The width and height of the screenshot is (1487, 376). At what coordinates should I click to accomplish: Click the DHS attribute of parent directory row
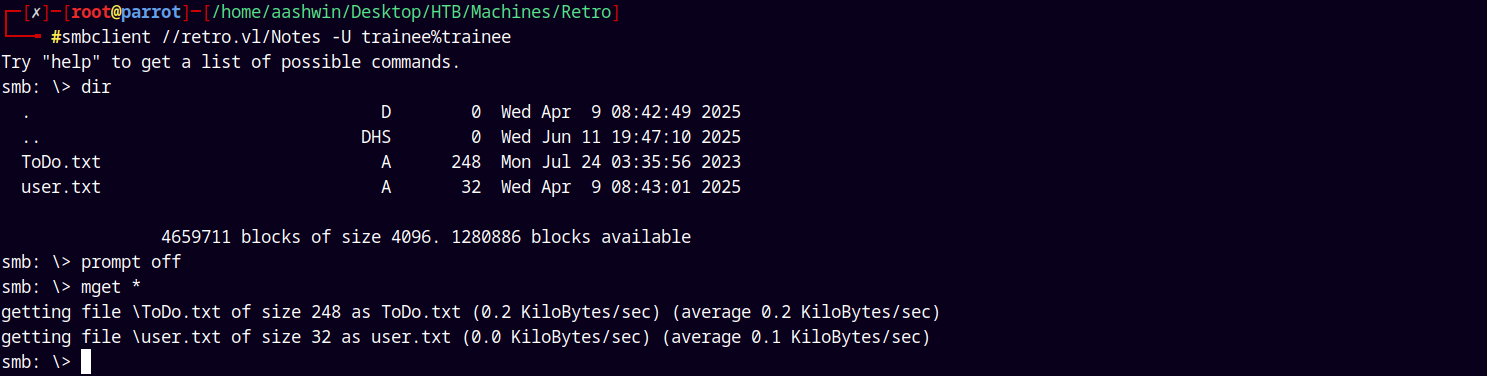[x=376, y=137]
